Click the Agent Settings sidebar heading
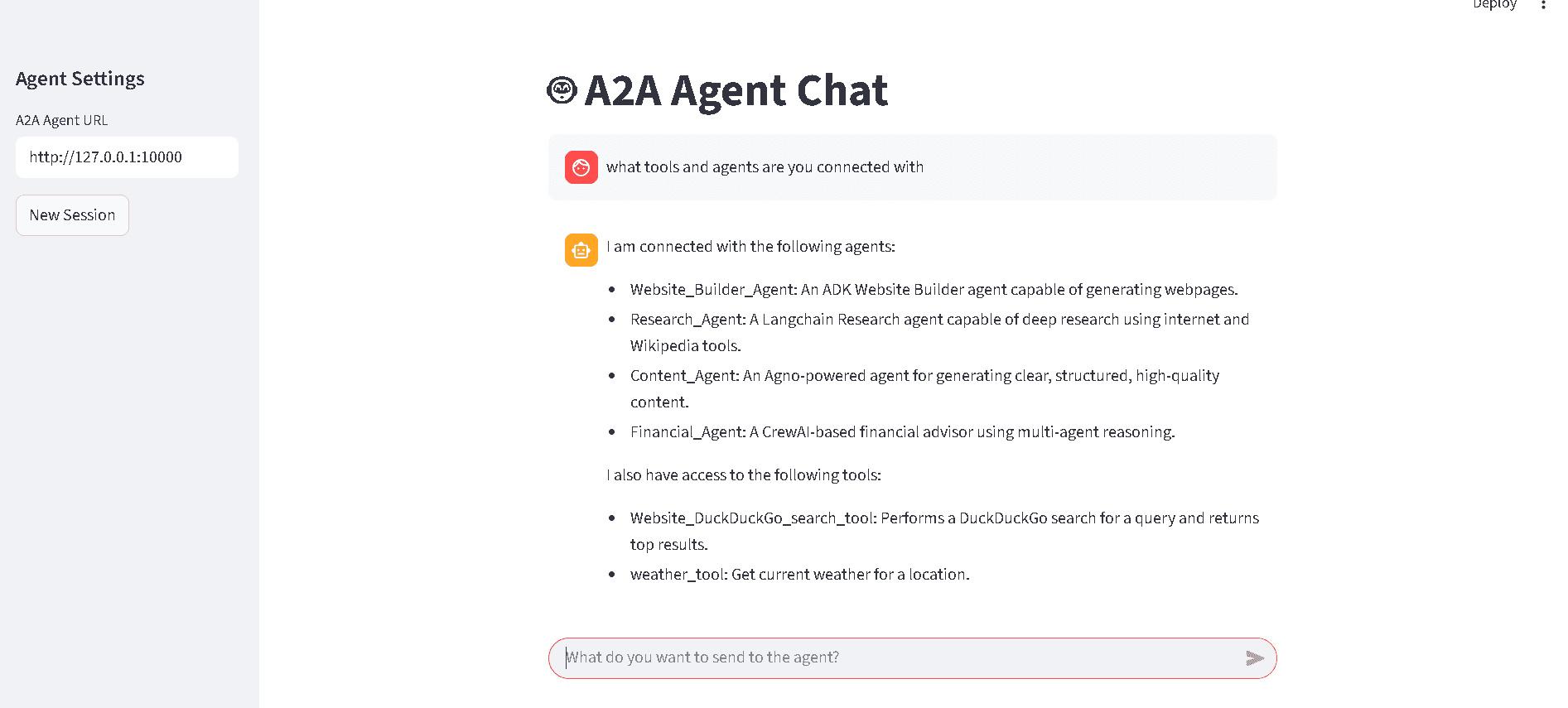Screen dimensions: 1568x708 point(80,78)
